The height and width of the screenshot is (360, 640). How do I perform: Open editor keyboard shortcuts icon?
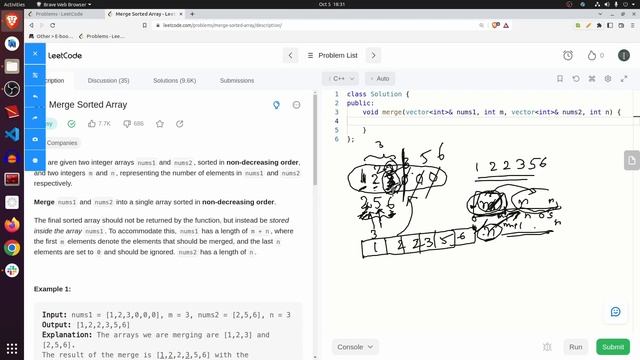[x=592, y=78]
